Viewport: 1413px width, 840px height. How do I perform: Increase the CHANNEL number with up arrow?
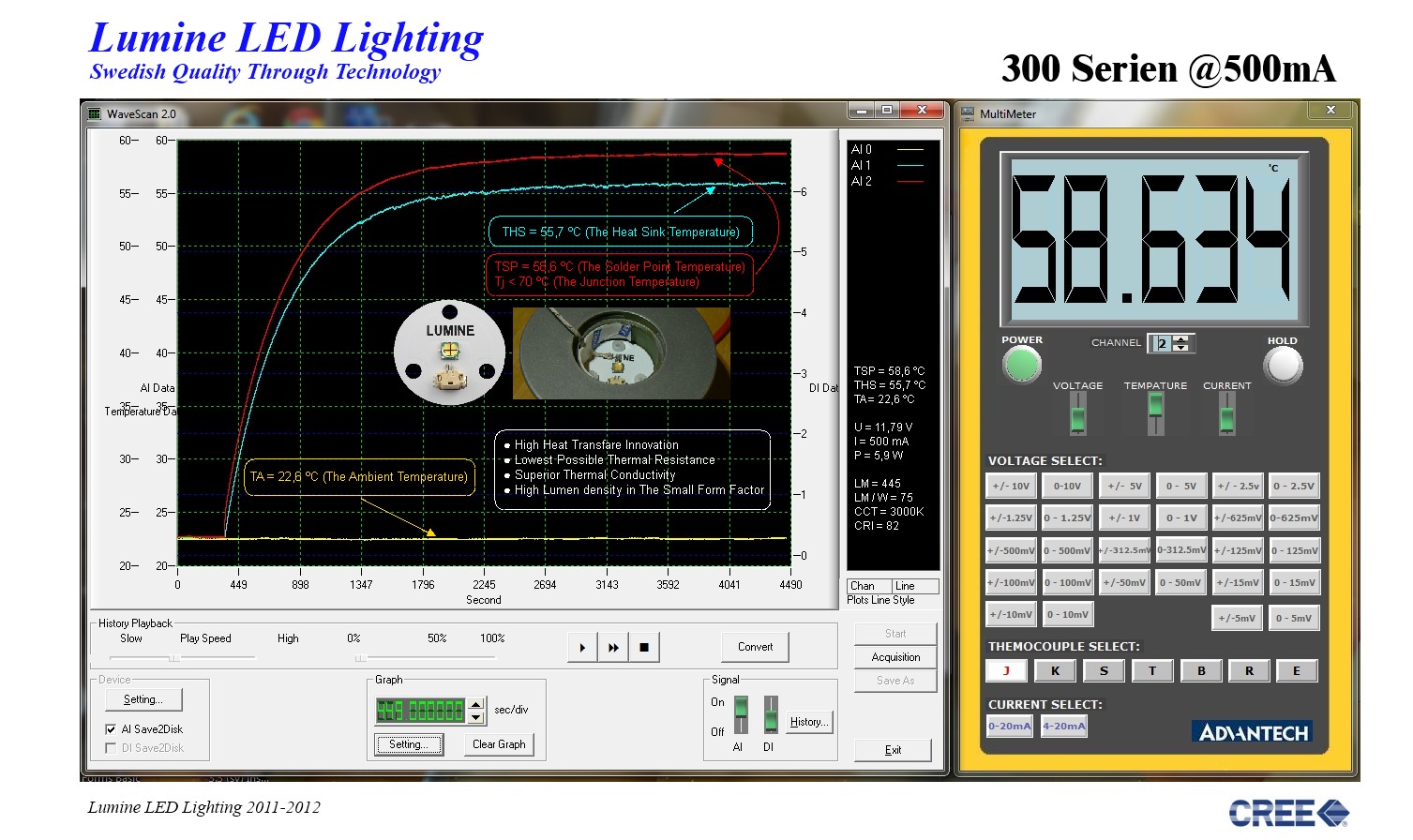pos(1180,339)
